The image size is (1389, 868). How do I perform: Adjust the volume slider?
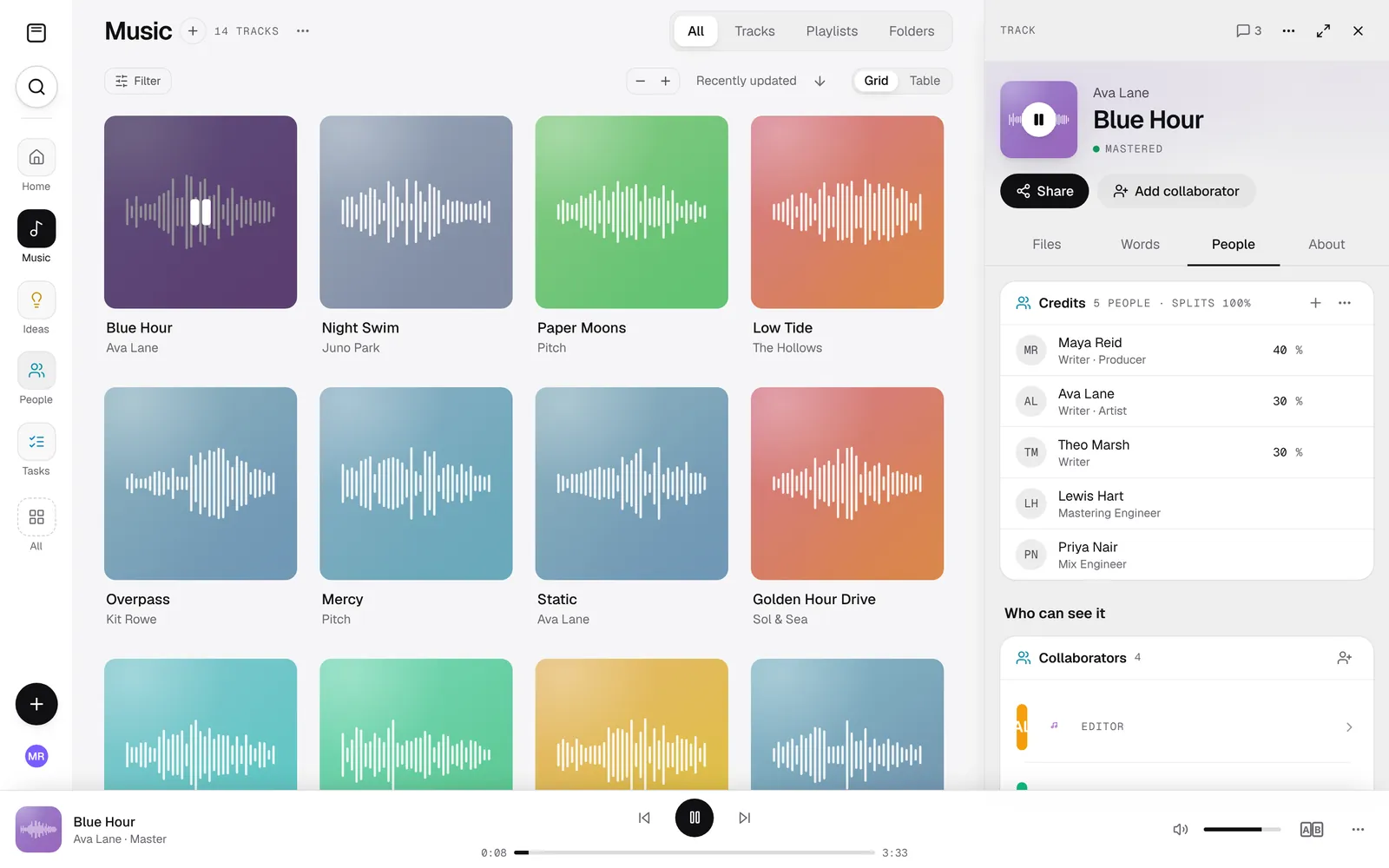click(x=1242, y=830)
